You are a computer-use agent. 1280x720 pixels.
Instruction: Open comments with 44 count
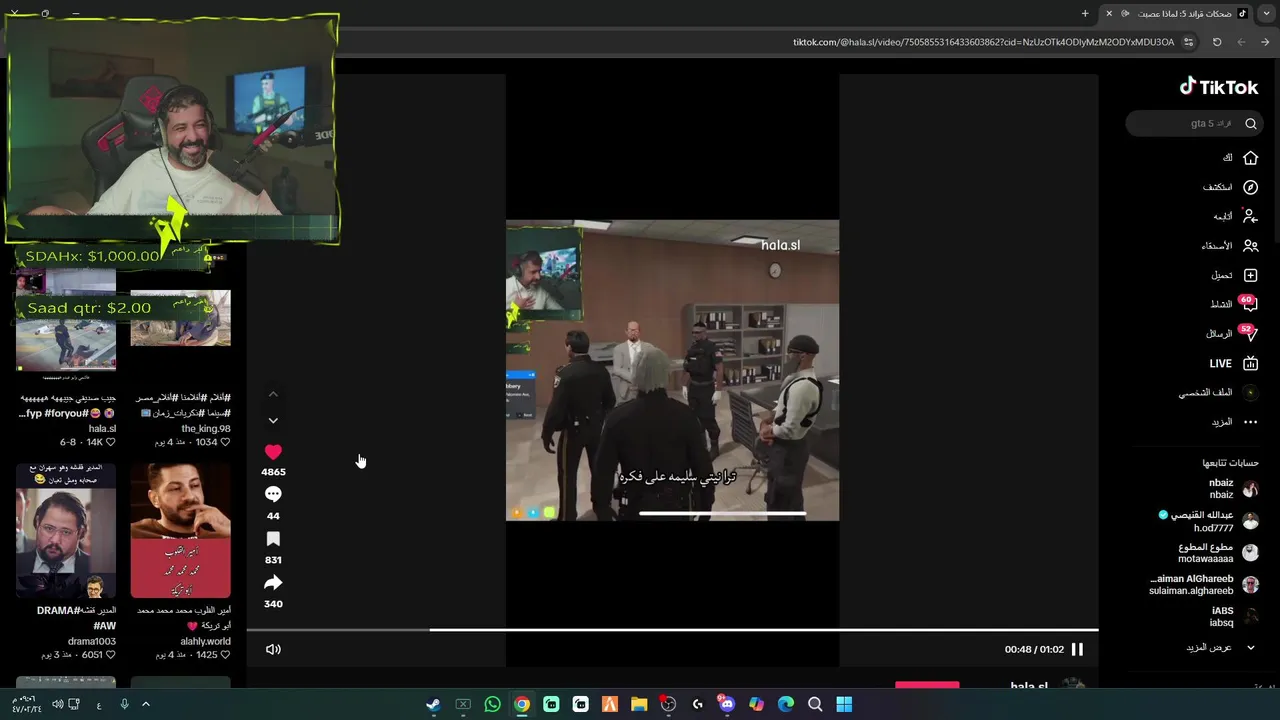pos(273,494)
